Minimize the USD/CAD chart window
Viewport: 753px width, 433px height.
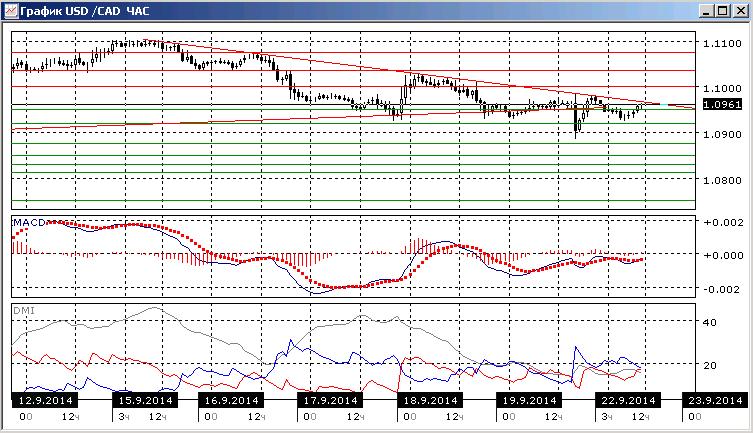[705, 11]
